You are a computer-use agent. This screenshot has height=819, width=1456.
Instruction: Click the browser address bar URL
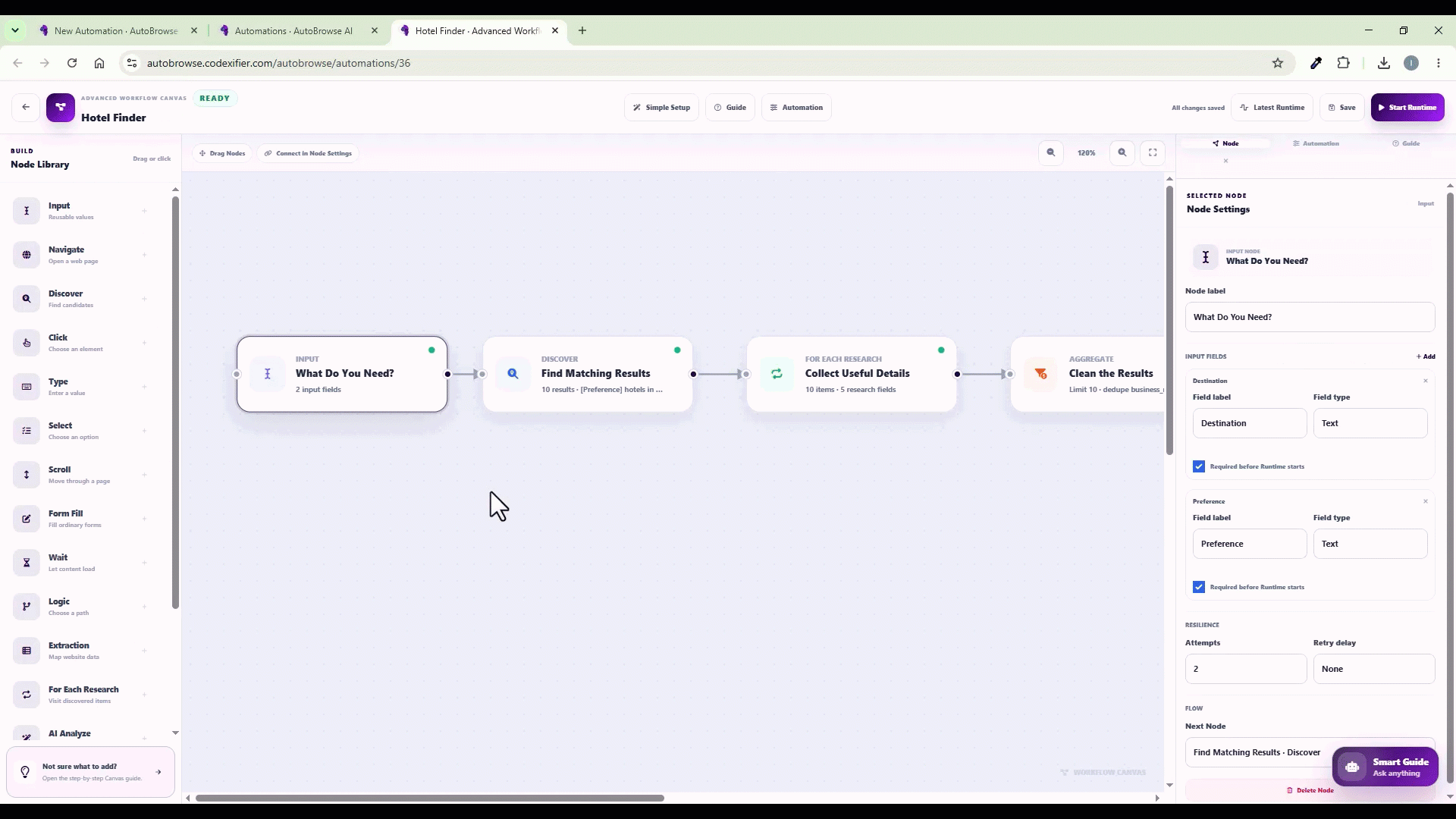pyautogui.click(x=278, y=63)
